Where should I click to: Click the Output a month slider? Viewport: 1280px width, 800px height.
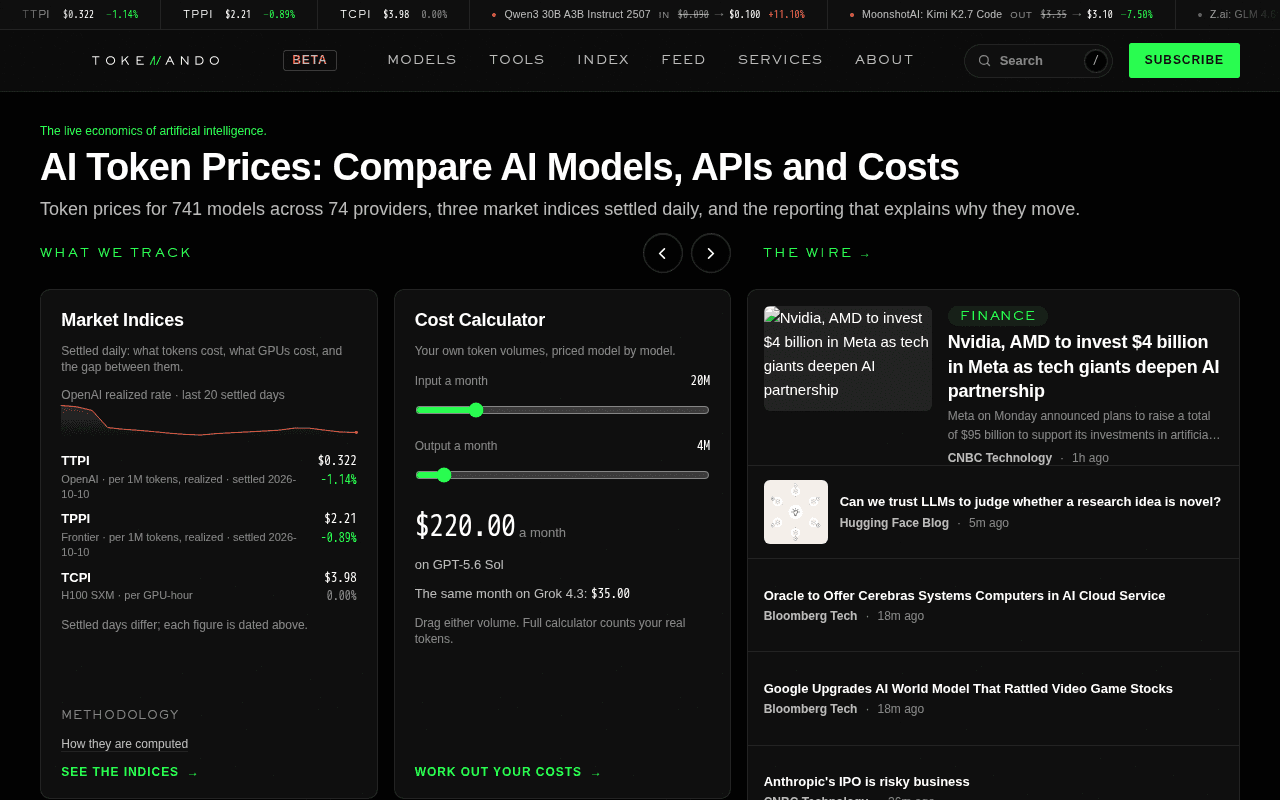point(562,475)
